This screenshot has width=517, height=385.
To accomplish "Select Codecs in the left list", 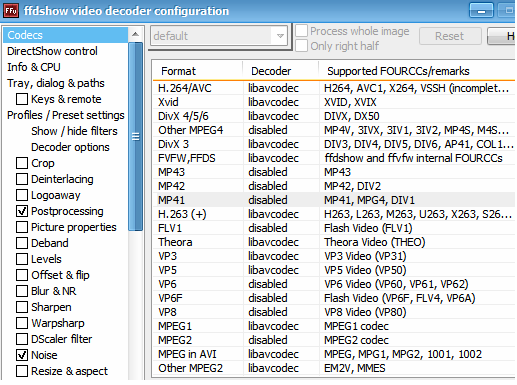I will 65,35.
